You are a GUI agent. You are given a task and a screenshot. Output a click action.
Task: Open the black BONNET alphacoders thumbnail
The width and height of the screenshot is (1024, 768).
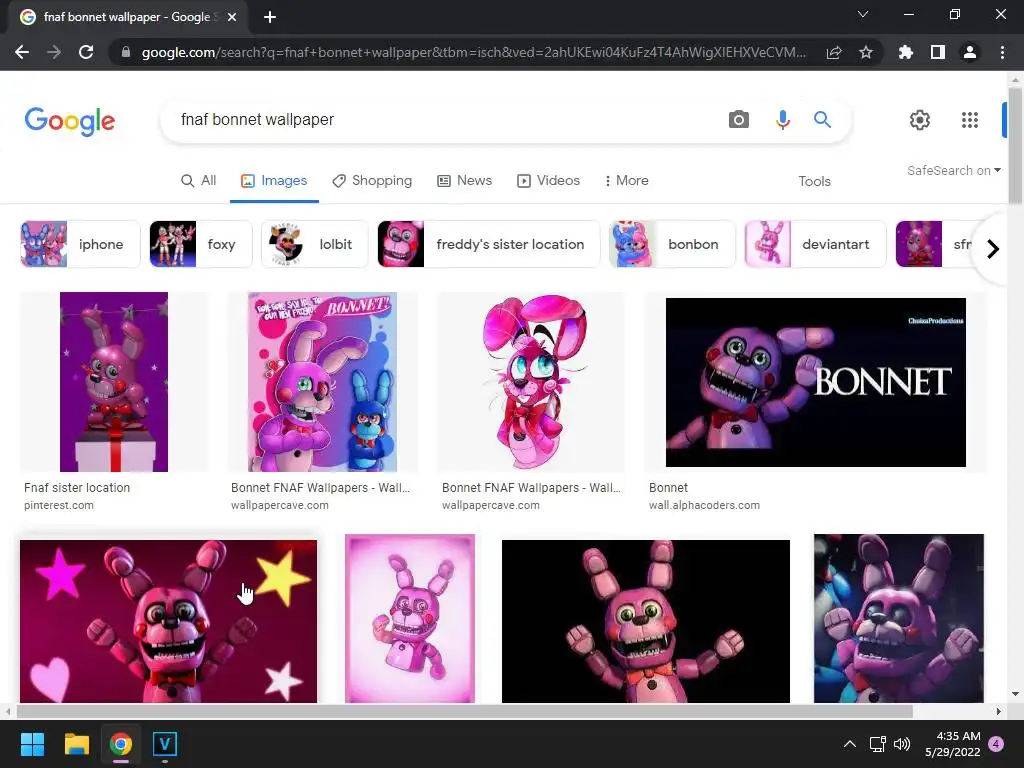[816, 382]
